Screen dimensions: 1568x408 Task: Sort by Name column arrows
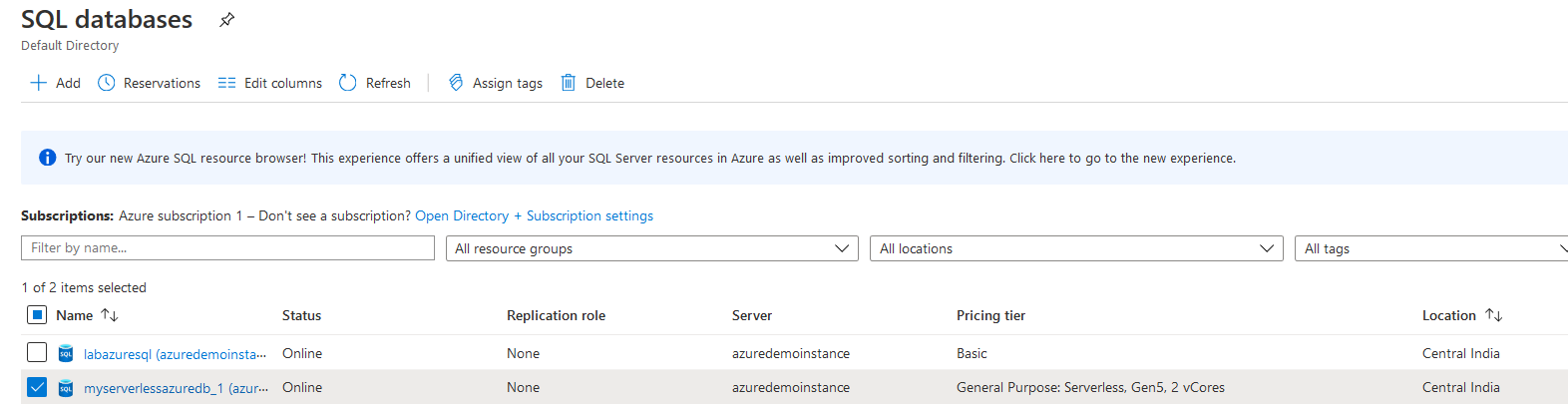(110, 315)
